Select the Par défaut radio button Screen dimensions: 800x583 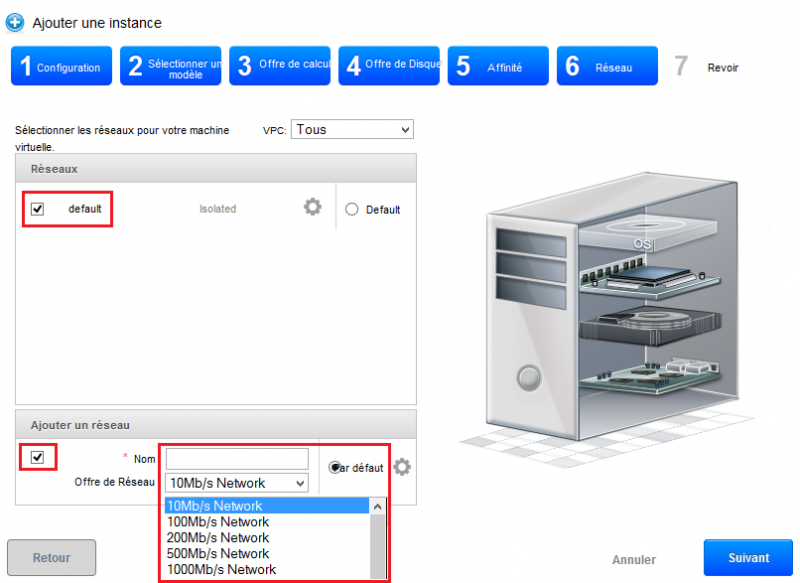335,467
